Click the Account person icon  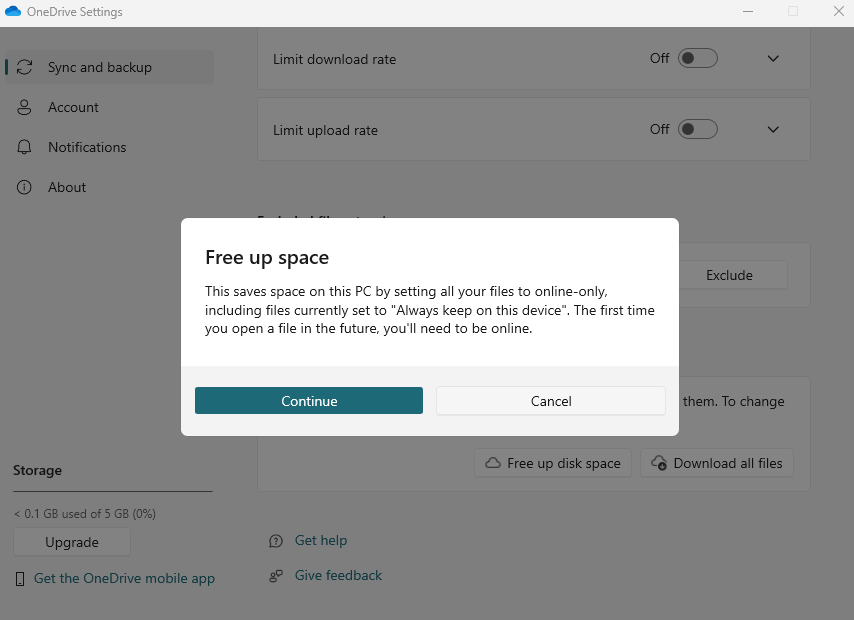click(x=25, y=107)
